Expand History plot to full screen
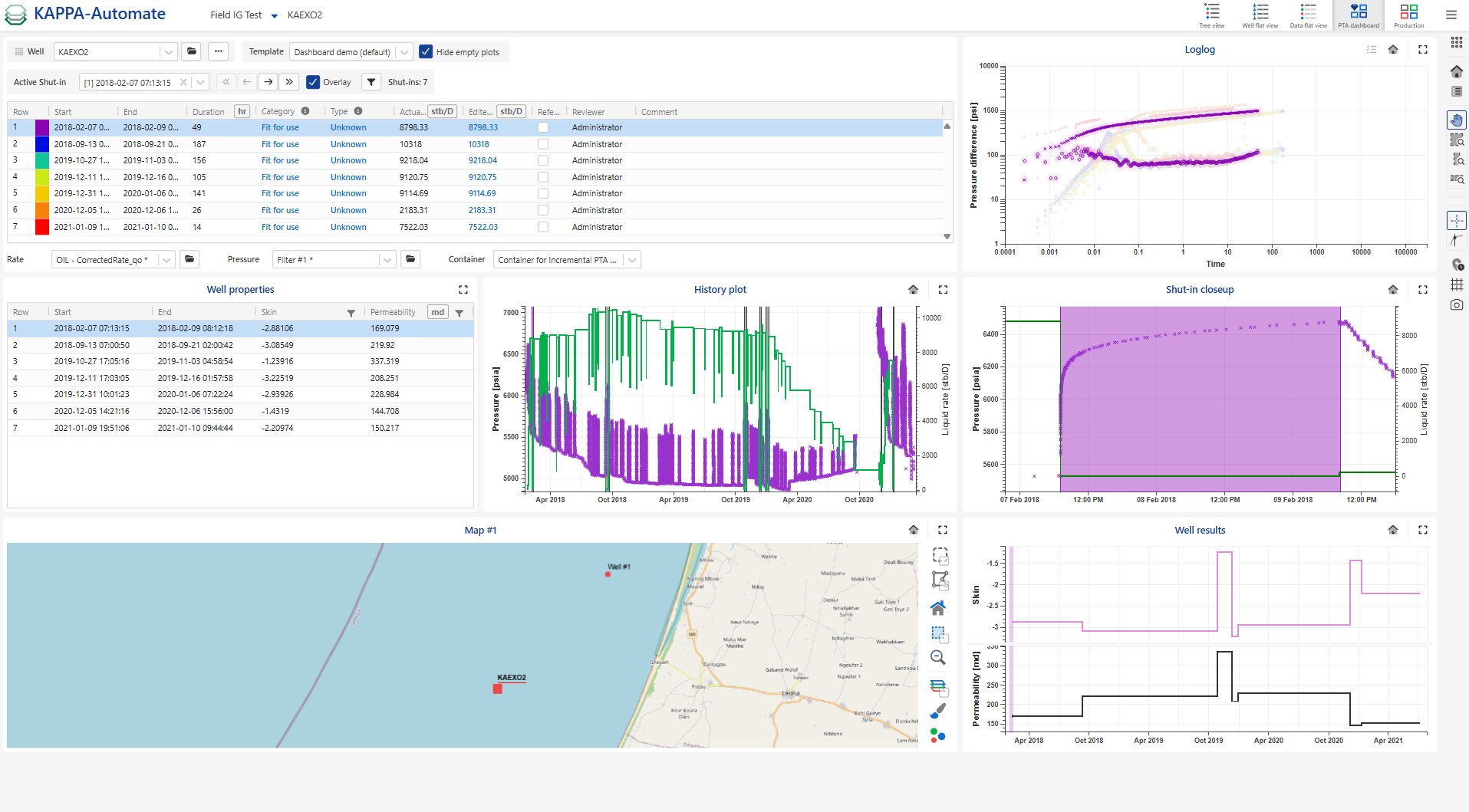The width and height of the screenshot is (1469, 812). point(943,290)
